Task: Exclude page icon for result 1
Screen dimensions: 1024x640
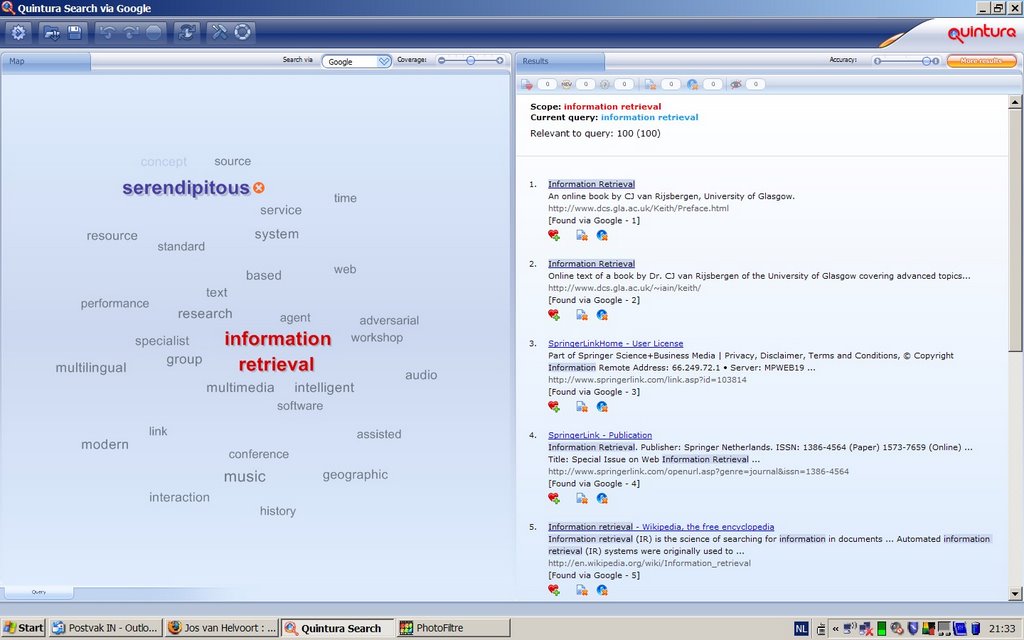Action: point(581,235)
